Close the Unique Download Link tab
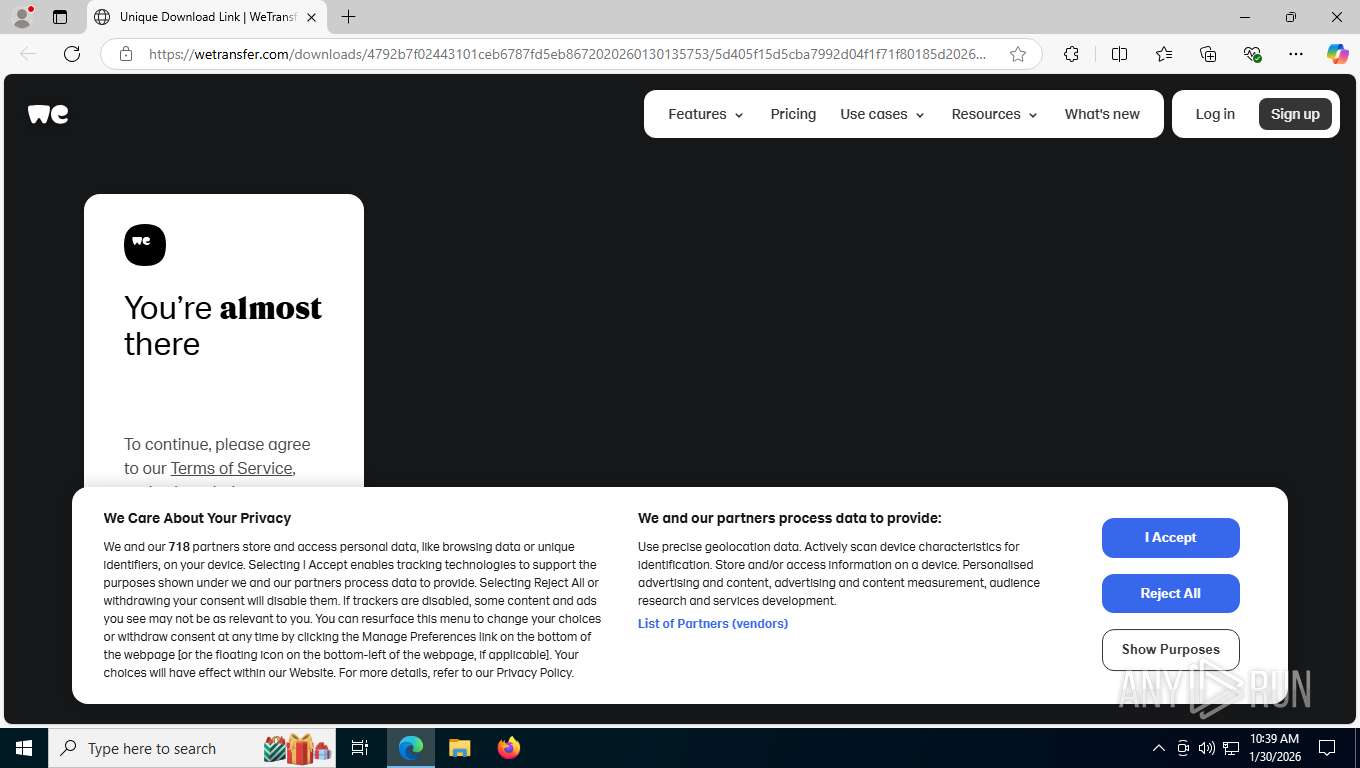 311,17
